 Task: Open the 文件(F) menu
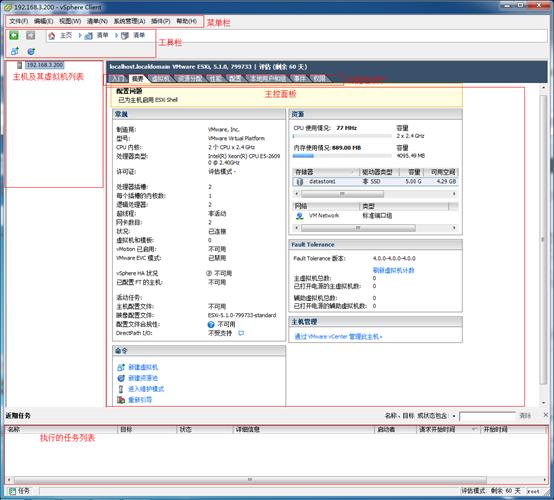tap(18, 21)
